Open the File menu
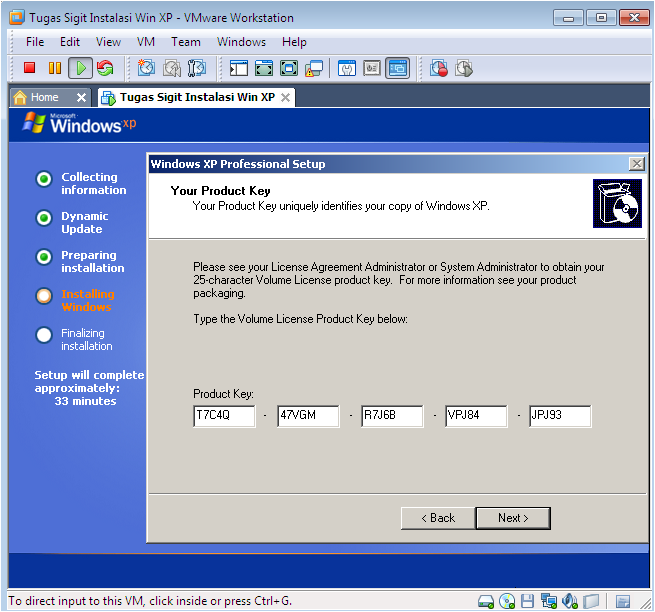Screen dimensions: 655x612 coord(35,42)
